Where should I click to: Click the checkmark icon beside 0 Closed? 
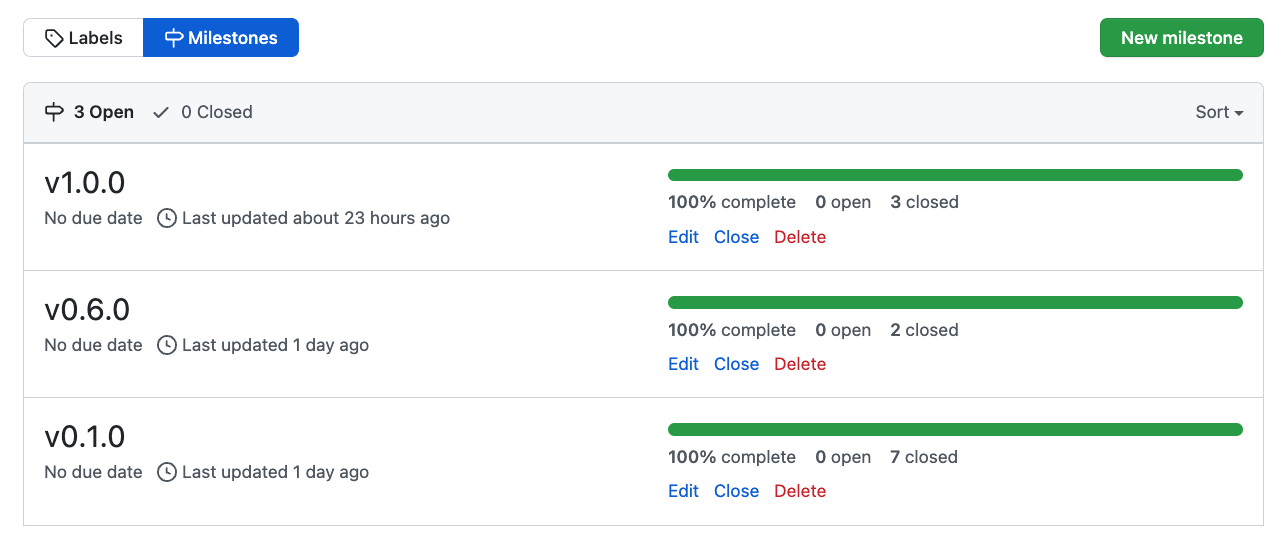click(x=161, y=112)
